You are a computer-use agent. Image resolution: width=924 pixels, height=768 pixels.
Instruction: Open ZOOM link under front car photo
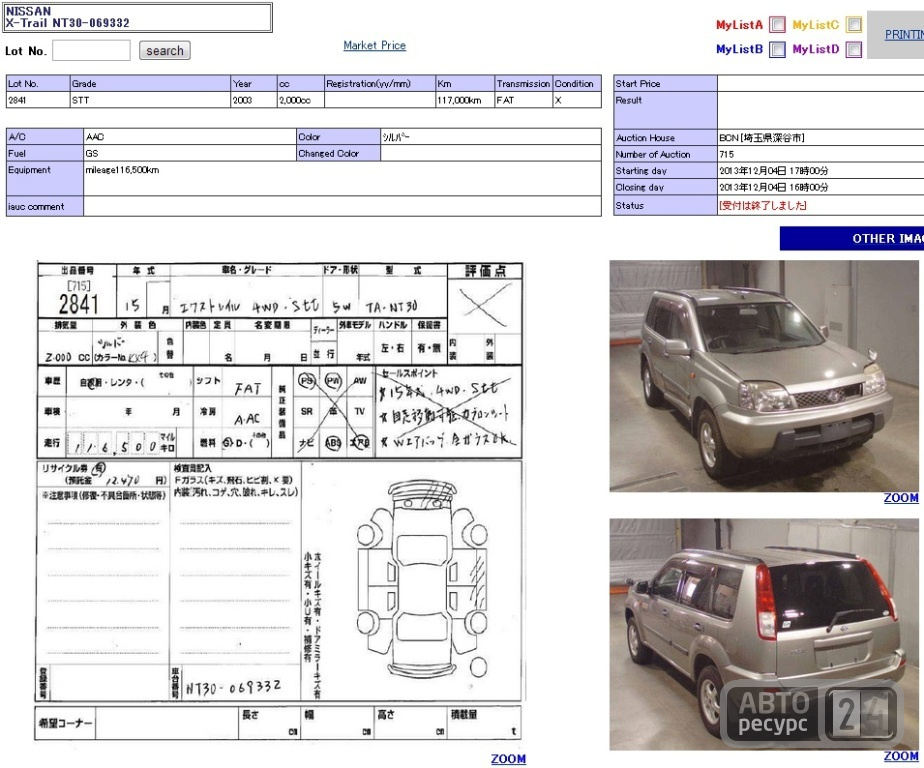point(901,498)
